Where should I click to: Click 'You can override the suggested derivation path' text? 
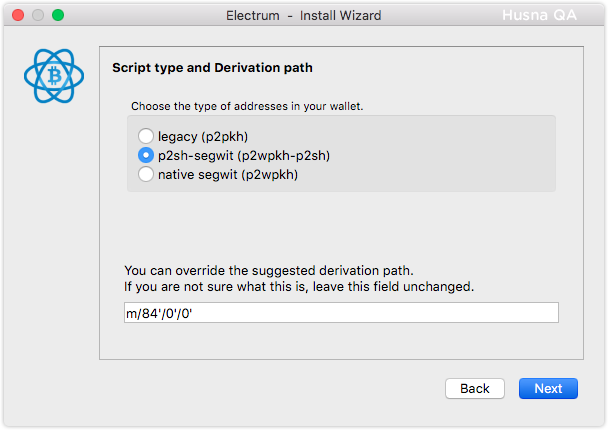[269, 270]
